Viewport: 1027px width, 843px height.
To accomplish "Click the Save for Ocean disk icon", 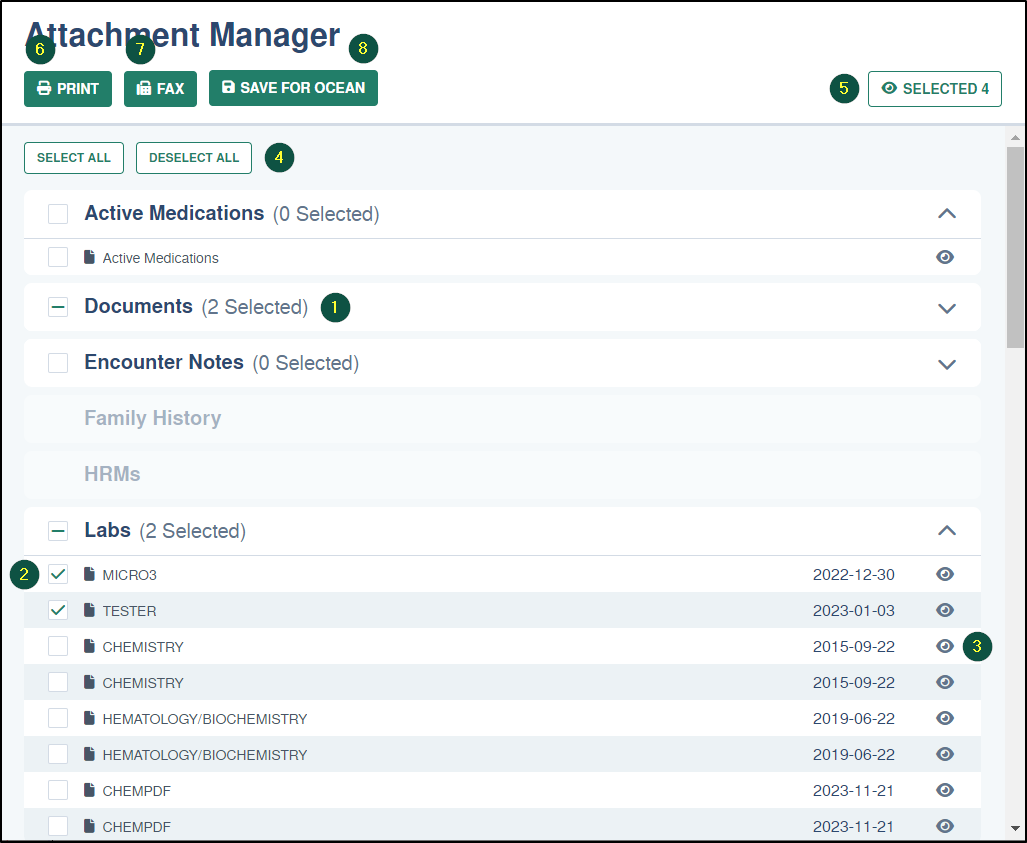I will [x=228, y=87].
